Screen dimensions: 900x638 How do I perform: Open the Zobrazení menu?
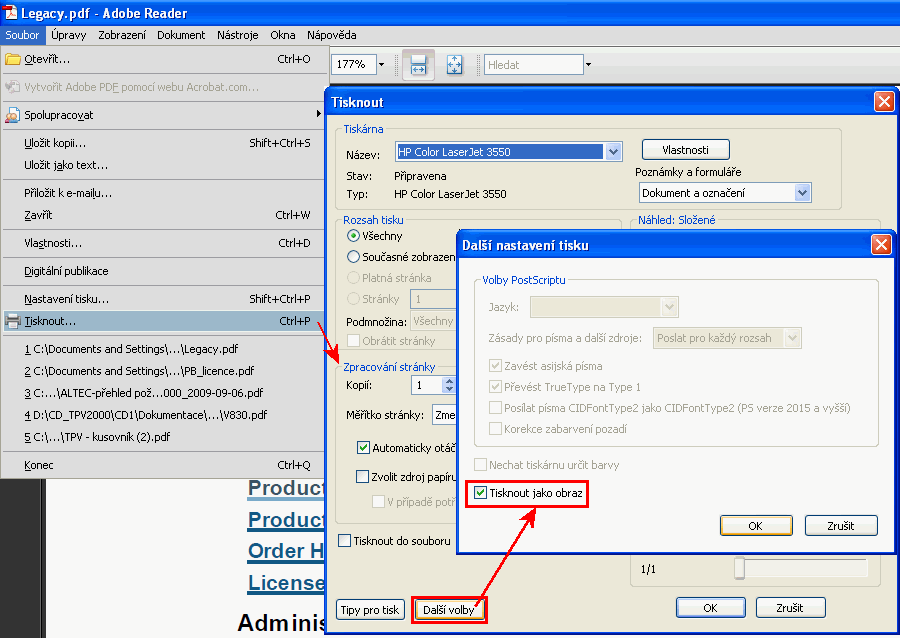coord(122,35)
